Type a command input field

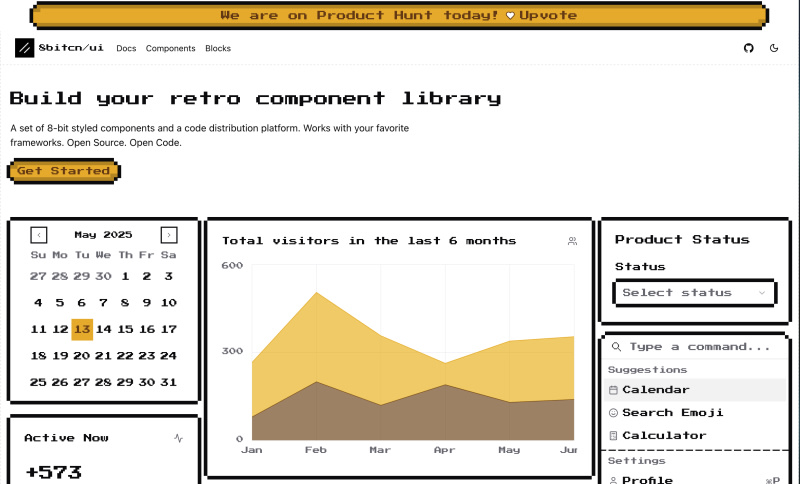click(x=700, y=347)
